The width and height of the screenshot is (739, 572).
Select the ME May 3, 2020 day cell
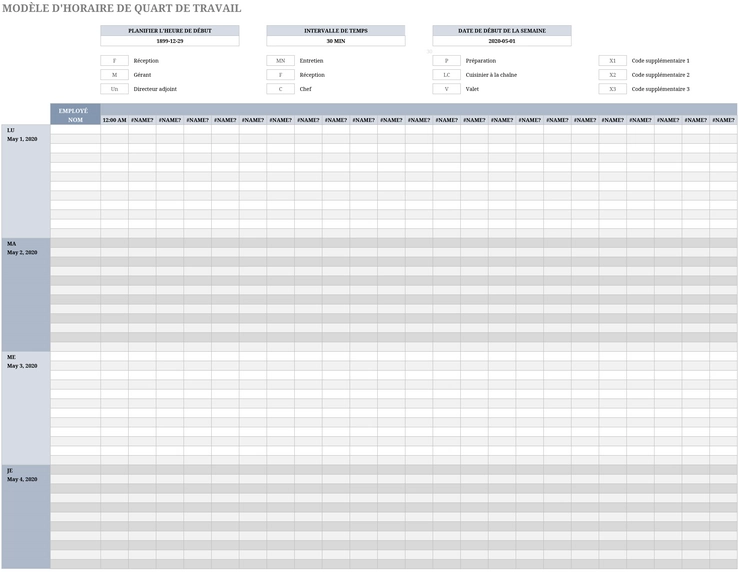point(26,409)
